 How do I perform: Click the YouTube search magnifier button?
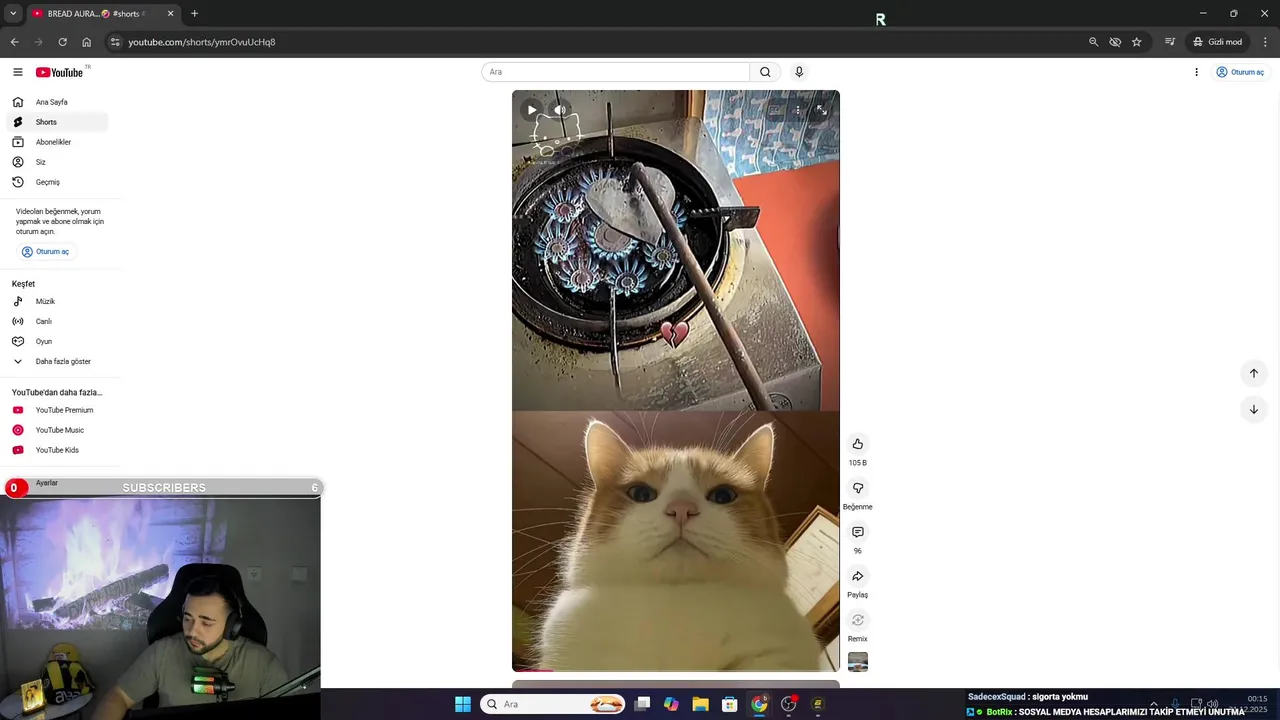(765, 72)
